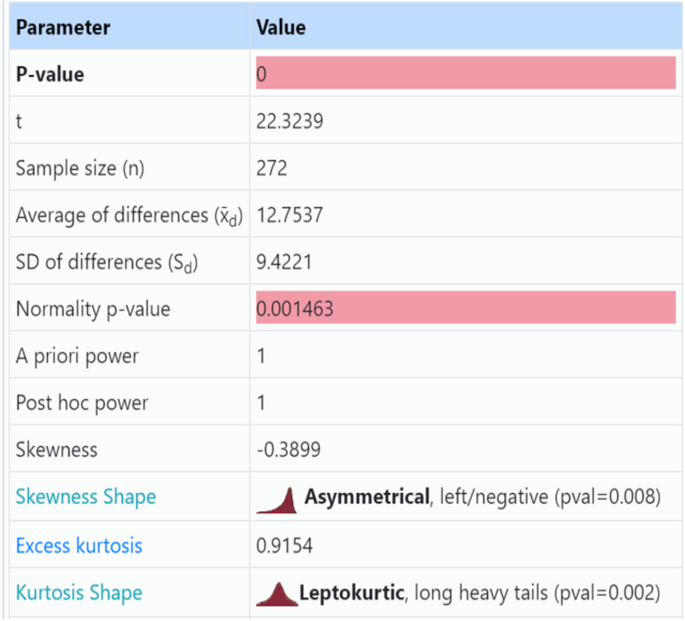
Task: Open the Excess kurtosis link
Action: pyautogui.click(x=79, y=545)
